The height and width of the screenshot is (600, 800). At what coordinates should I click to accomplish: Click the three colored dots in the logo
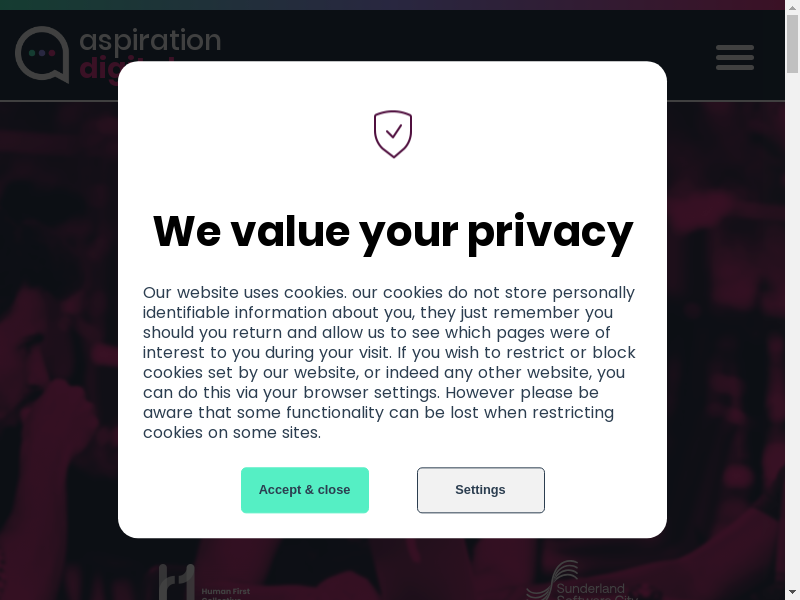tap(42, 53)
